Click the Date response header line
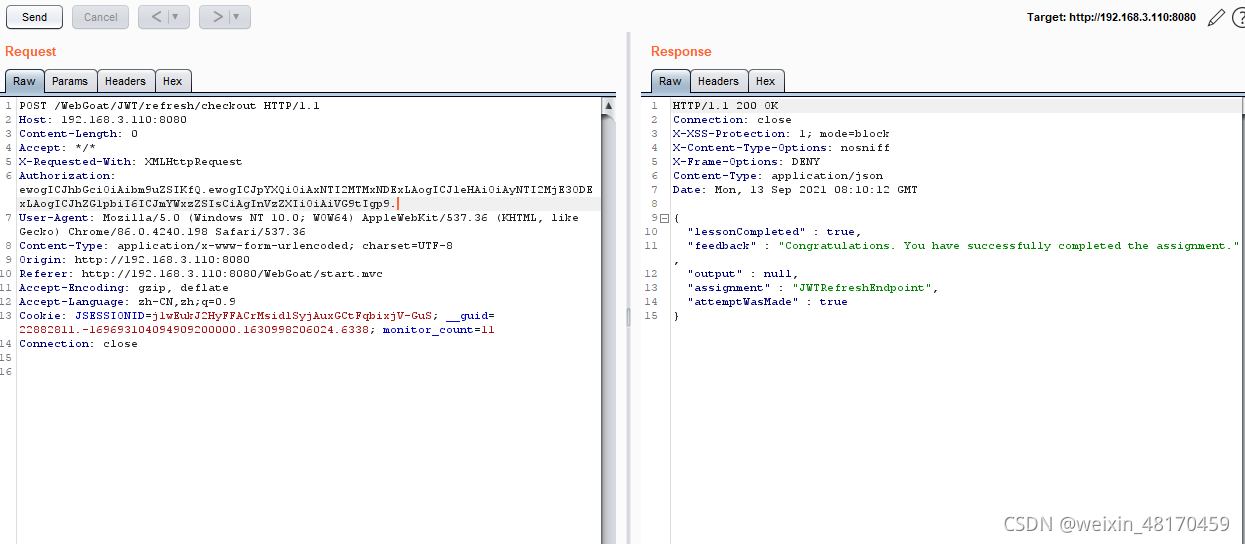This screenshot has height=544, width=1245. [x=795, y=190]
